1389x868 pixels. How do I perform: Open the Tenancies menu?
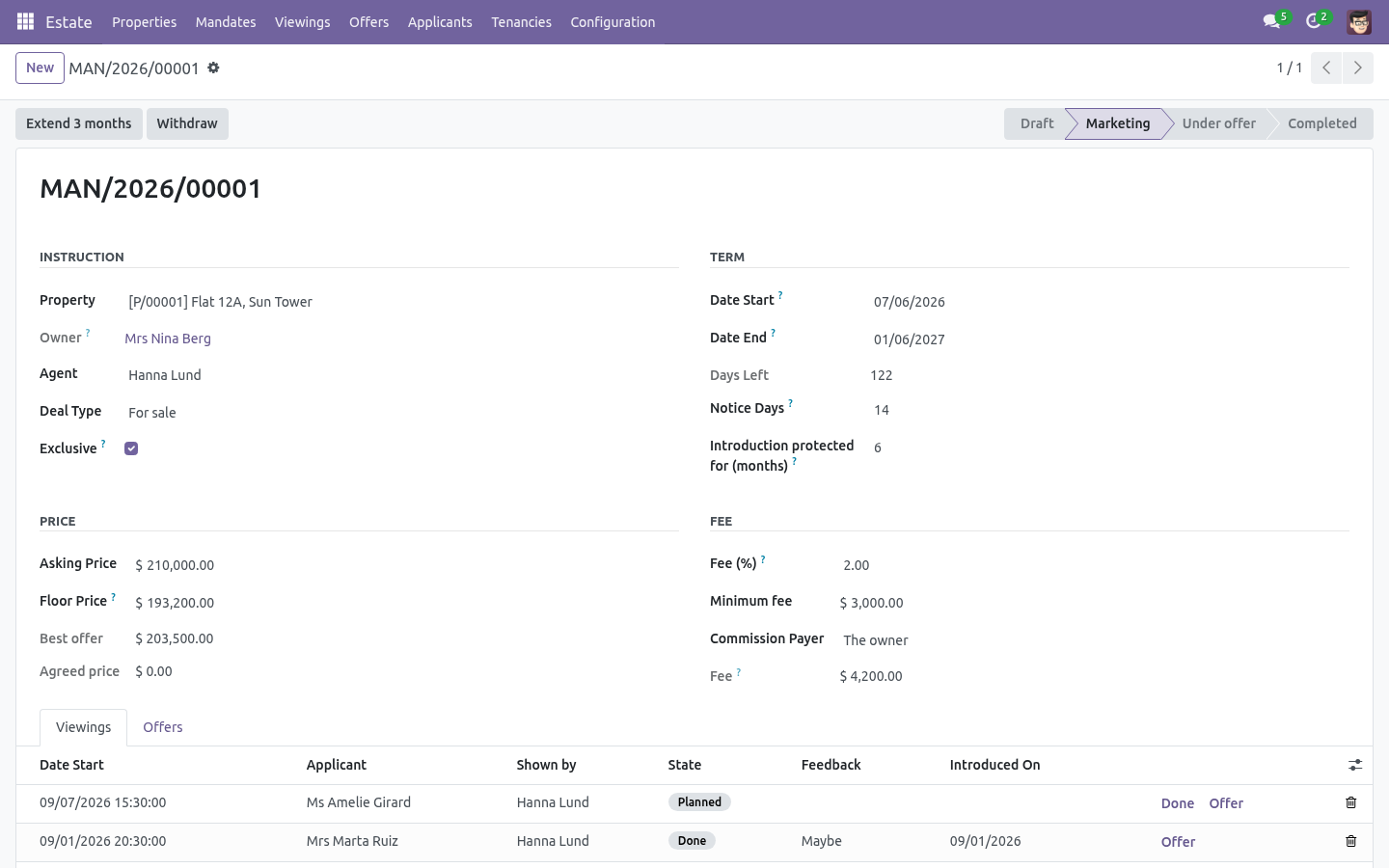pyautogui.click(x=521, y=21)
